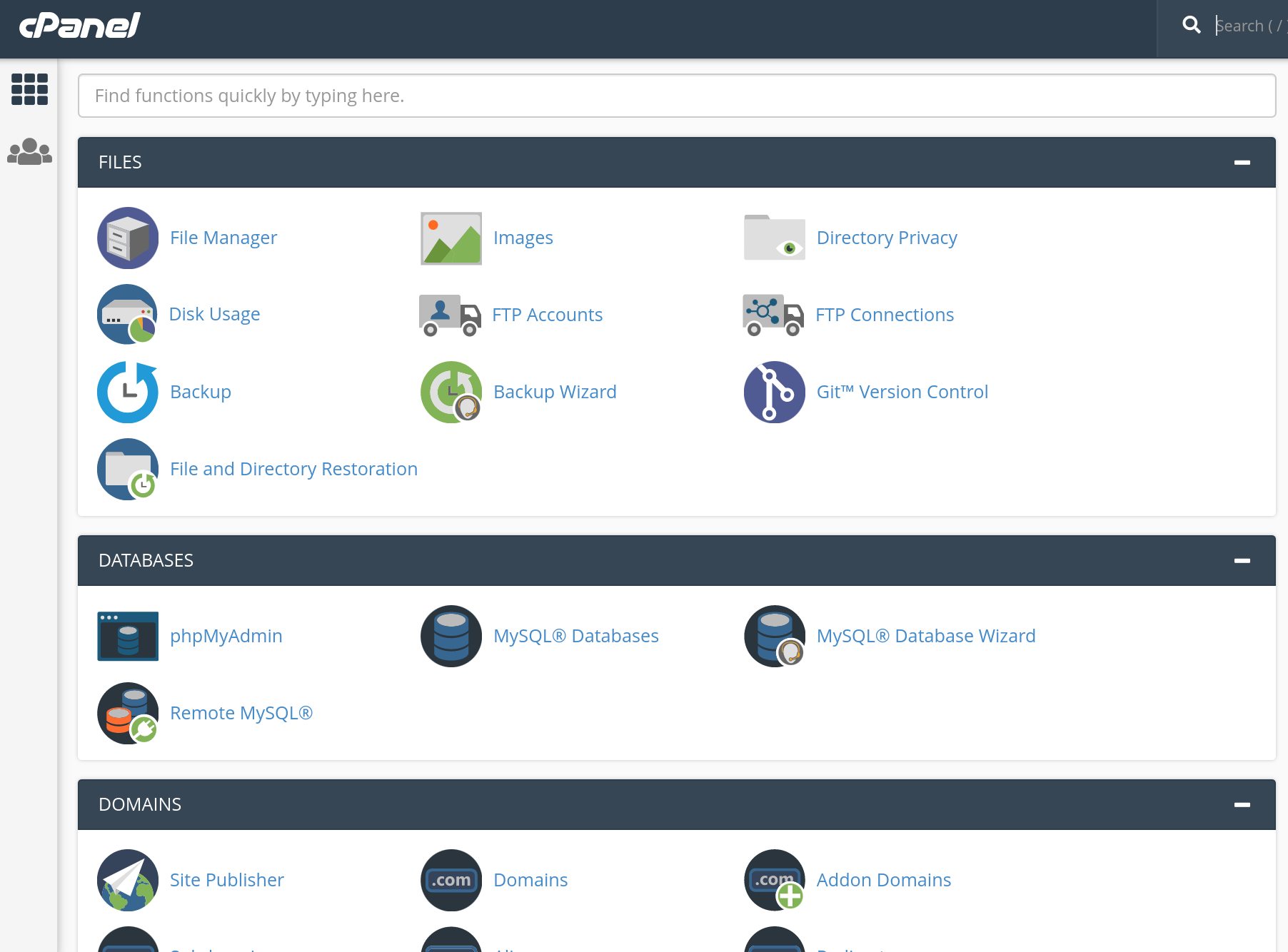Open the File Manager link
The image size is (1288, 952).
tap(223, 238)
